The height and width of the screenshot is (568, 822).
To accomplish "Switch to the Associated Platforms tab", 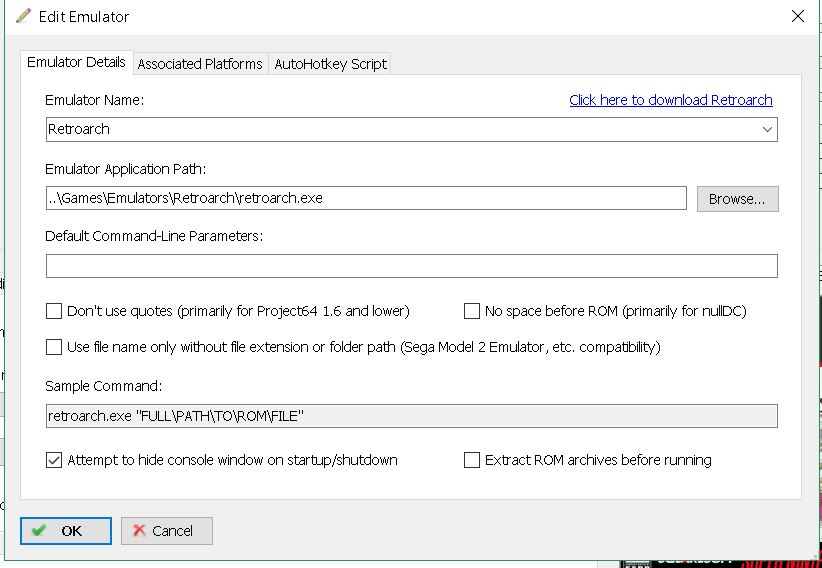I will [200, 64].
